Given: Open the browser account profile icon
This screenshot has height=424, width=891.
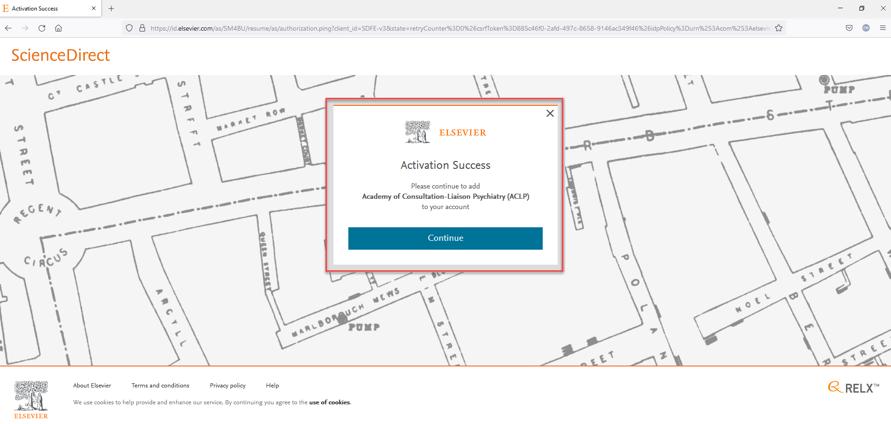Looking at the screenshot, I should (x=866, y=28).
